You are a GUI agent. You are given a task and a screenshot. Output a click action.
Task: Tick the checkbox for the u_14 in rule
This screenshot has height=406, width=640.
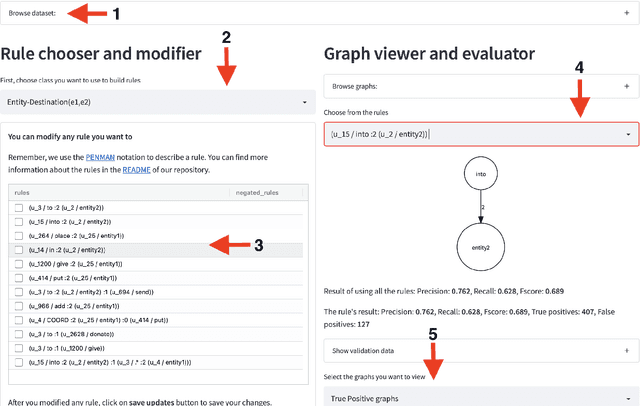20,249
